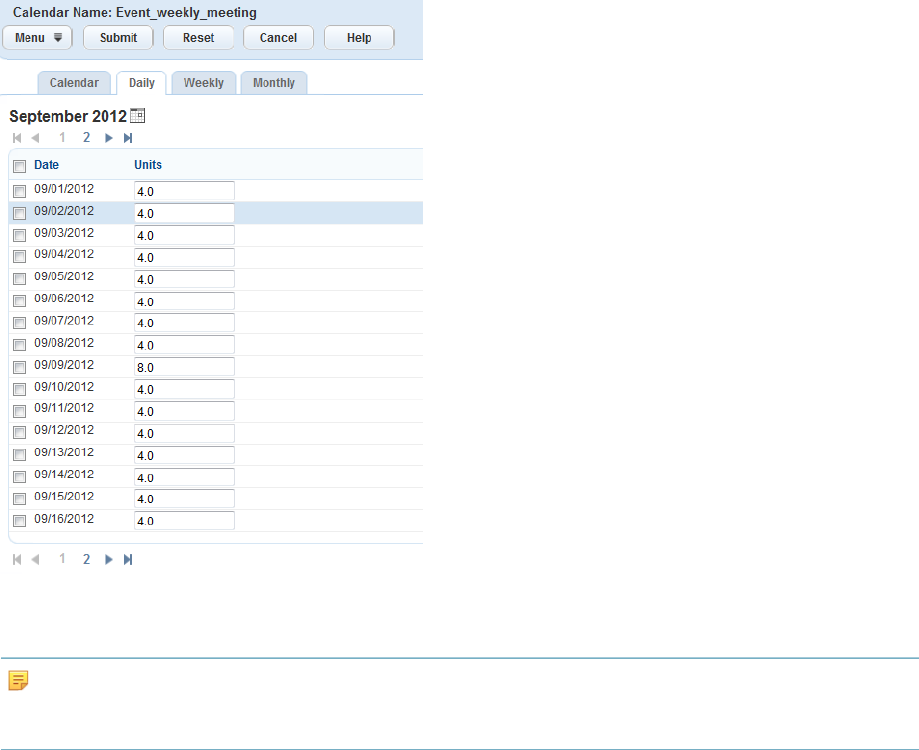Go to previous page in bottom pager
Image resolution: width=919 pixels, height=750 pixels.
[35, 560]
